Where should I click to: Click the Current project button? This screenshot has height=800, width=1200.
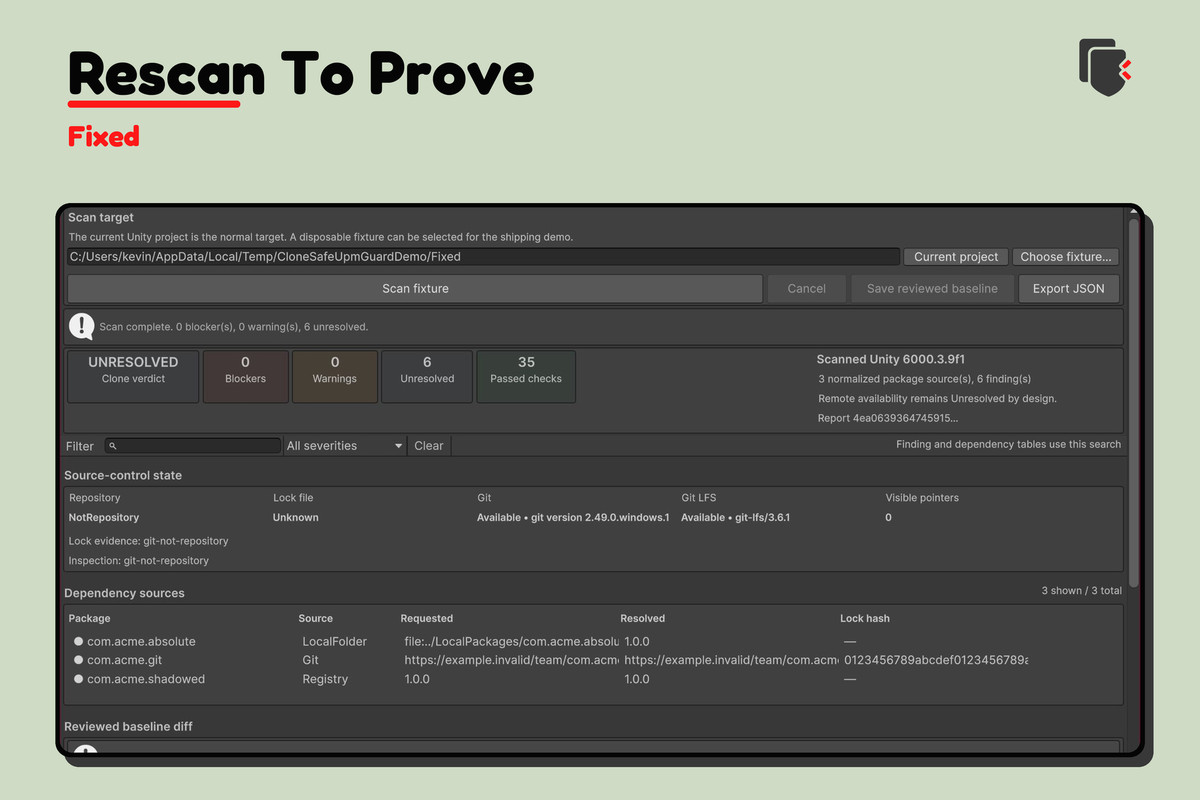pyautogui.click(x=956, y=257)
